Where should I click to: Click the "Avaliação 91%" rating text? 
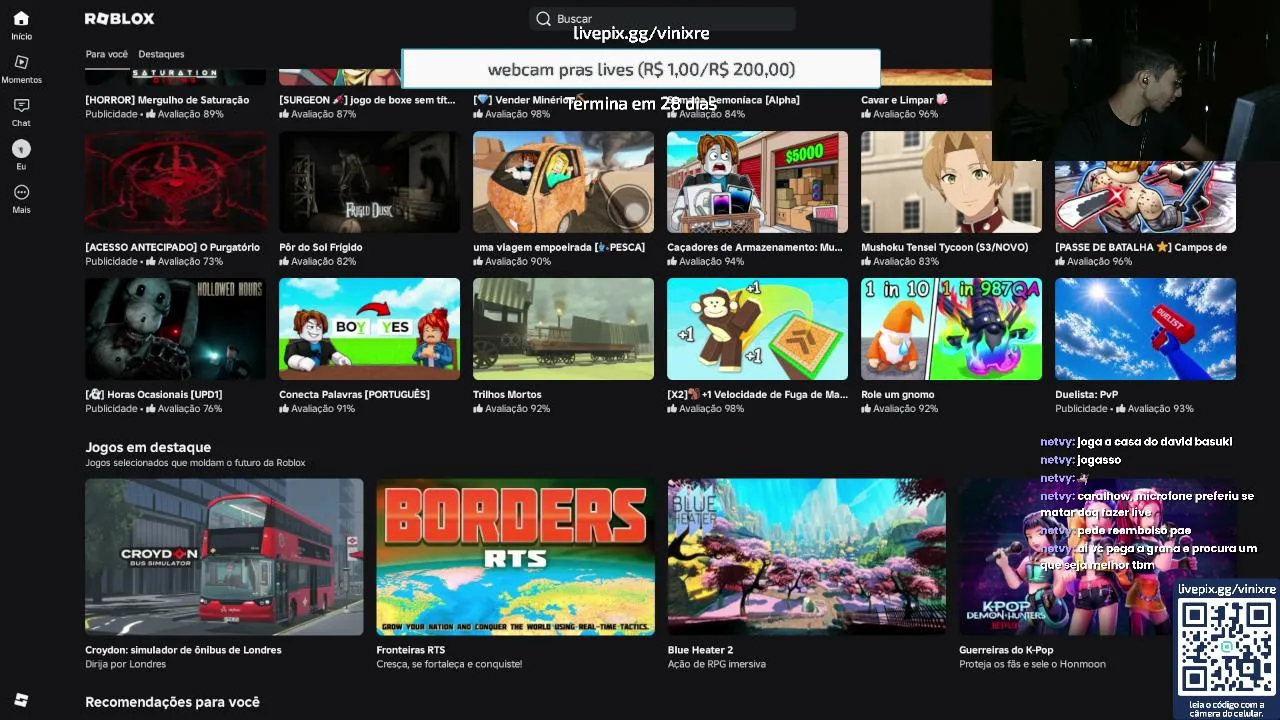(x=323, y=408)
